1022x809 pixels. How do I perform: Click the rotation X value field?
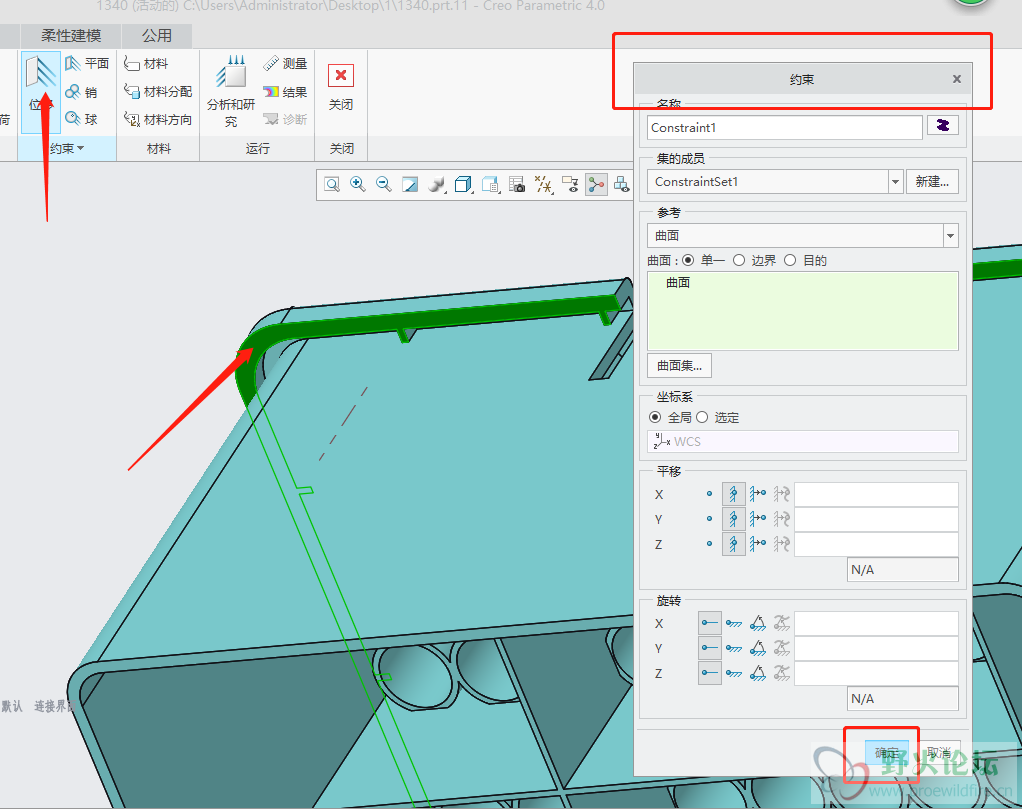877,623
